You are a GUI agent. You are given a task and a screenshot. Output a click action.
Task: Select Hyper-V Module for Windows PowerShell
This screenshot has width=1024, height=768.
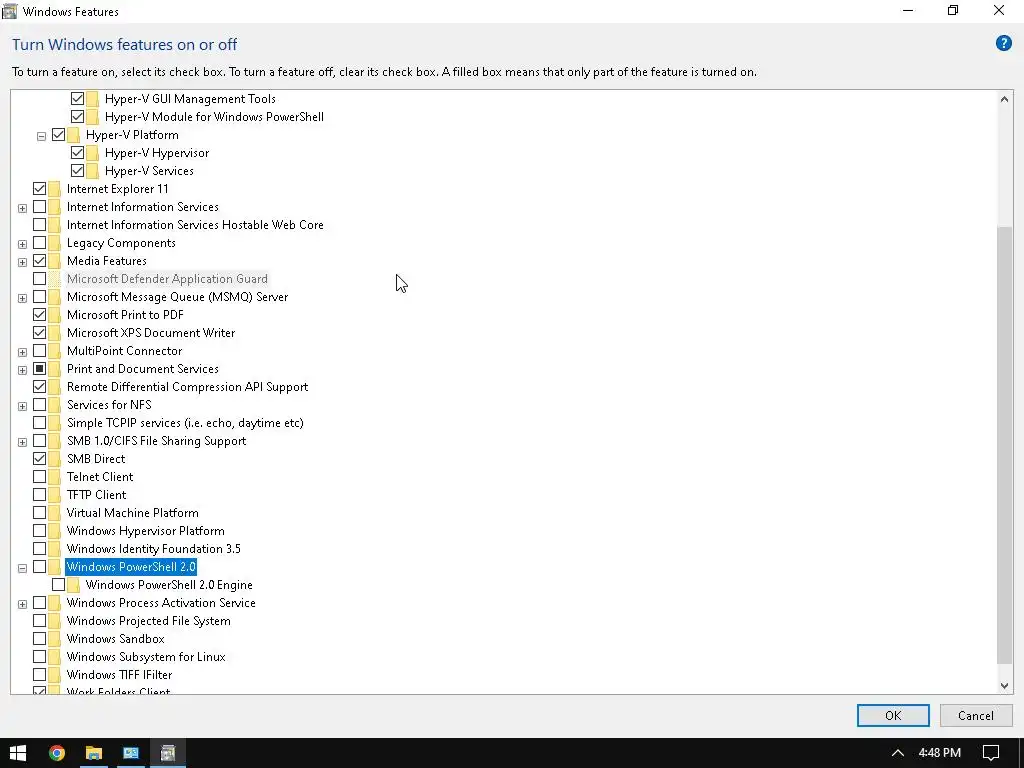click(x=214, y=117)
